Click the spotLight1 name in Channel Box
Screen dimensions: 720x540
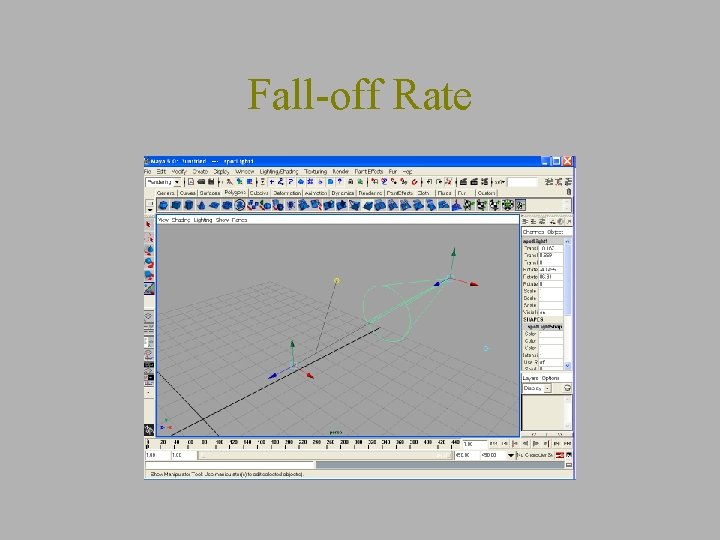tap(535, 241)
